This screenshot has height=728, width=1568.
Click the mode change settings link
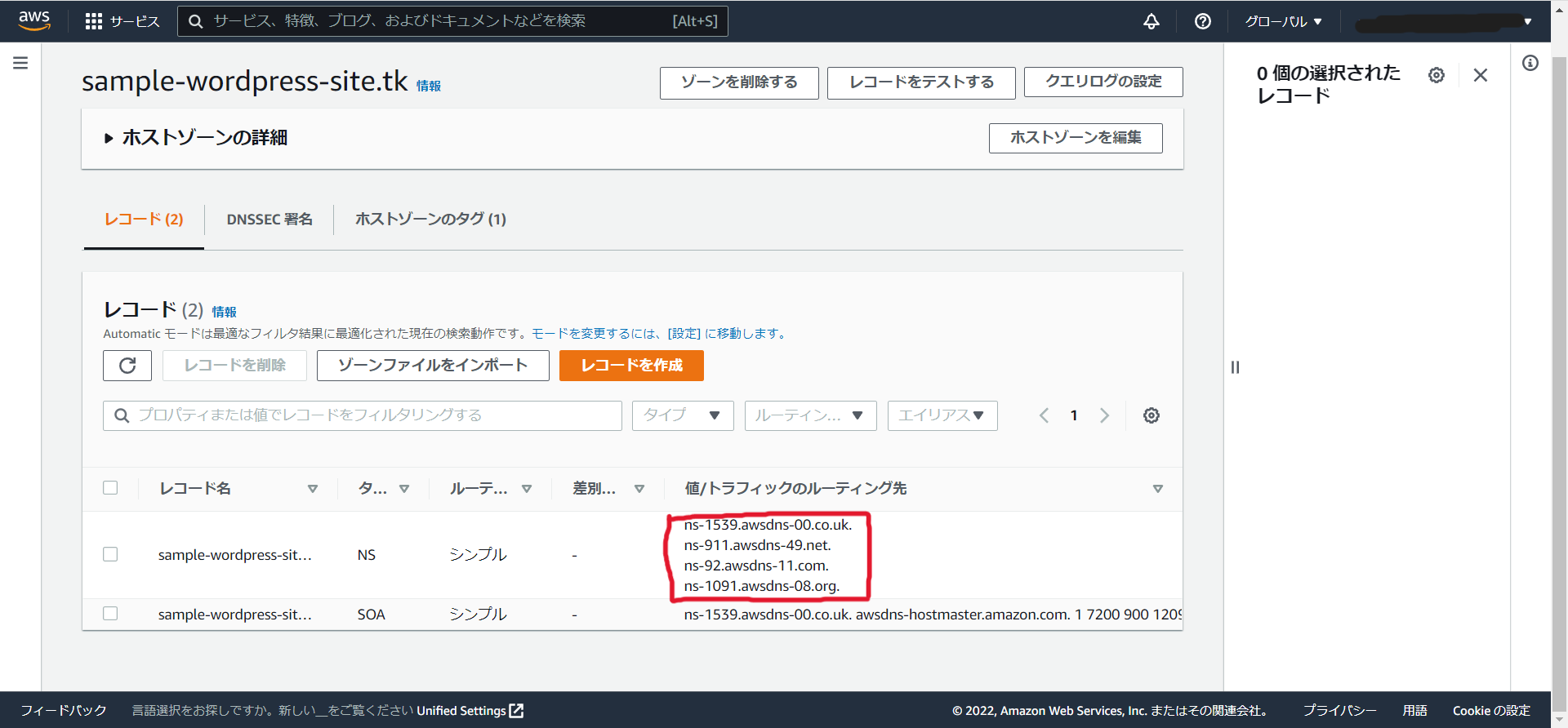coord(660,334)
